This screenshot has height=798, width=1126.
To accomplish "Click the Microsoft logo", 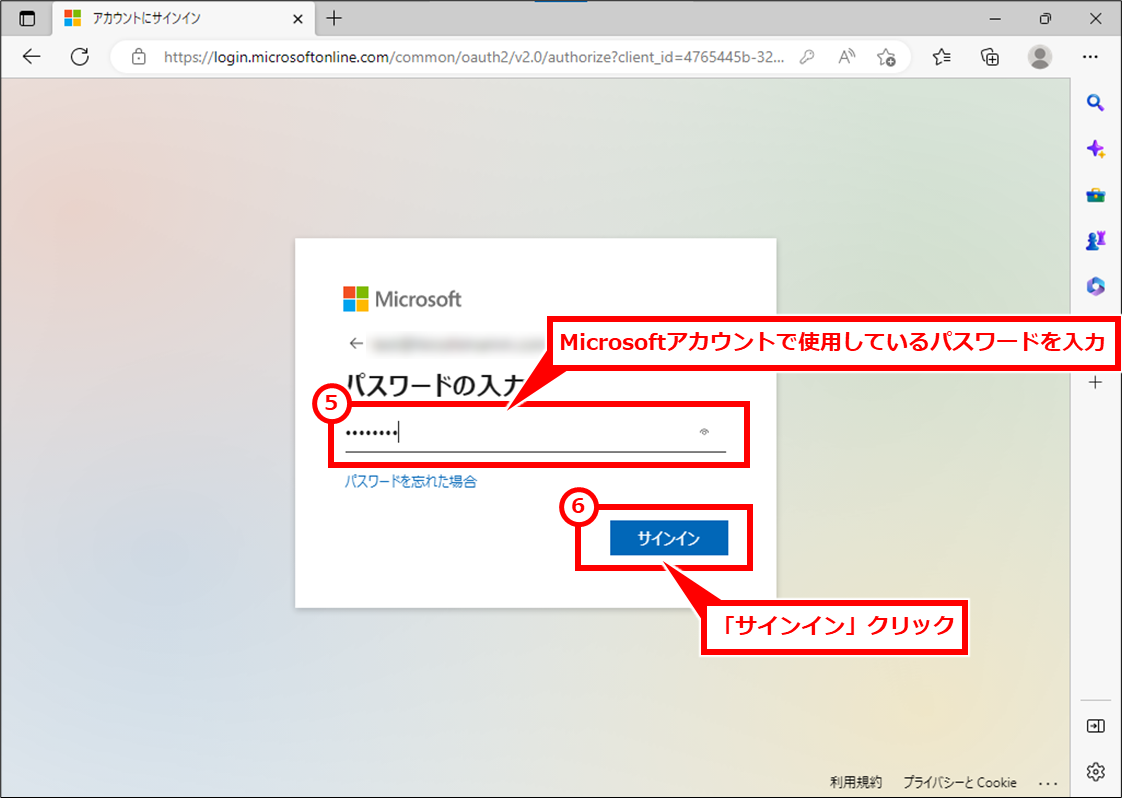I will [402, 299].
